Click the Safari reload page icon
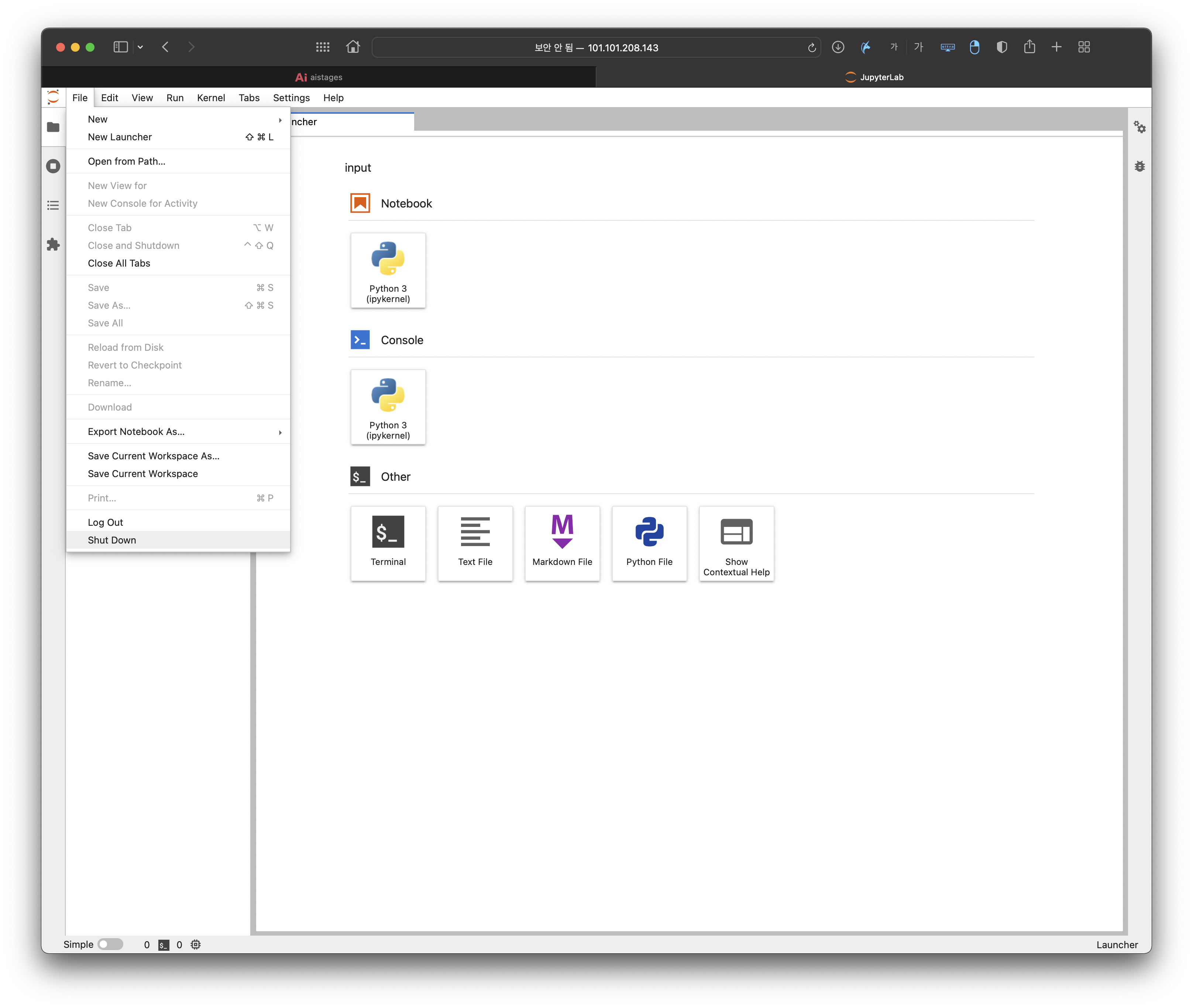 pos(811,47)
